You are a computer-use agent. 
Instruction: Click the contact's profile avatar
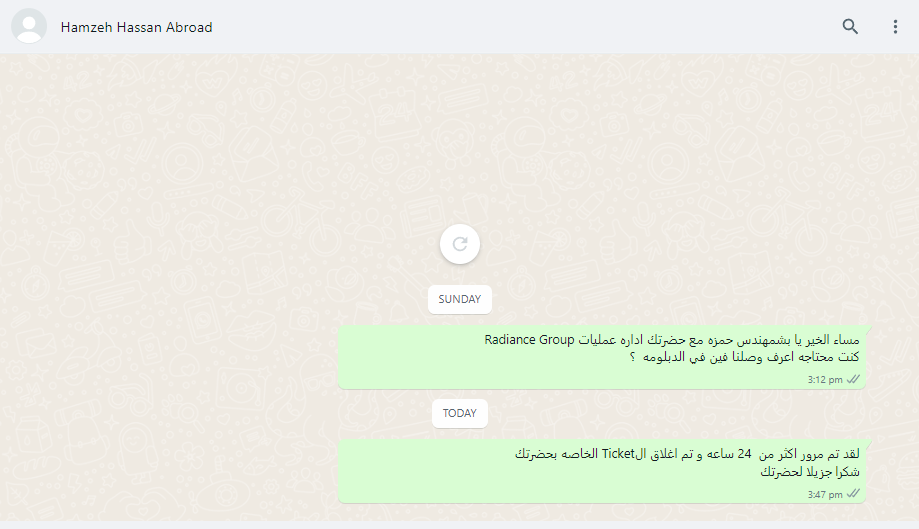[x=29, y=26]
